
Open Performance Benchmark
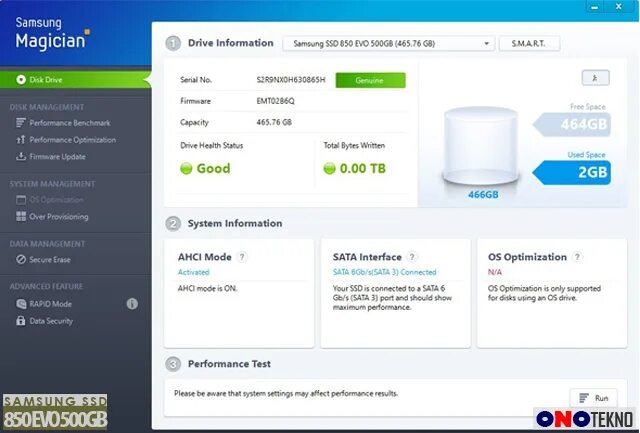tap(70, 123)
